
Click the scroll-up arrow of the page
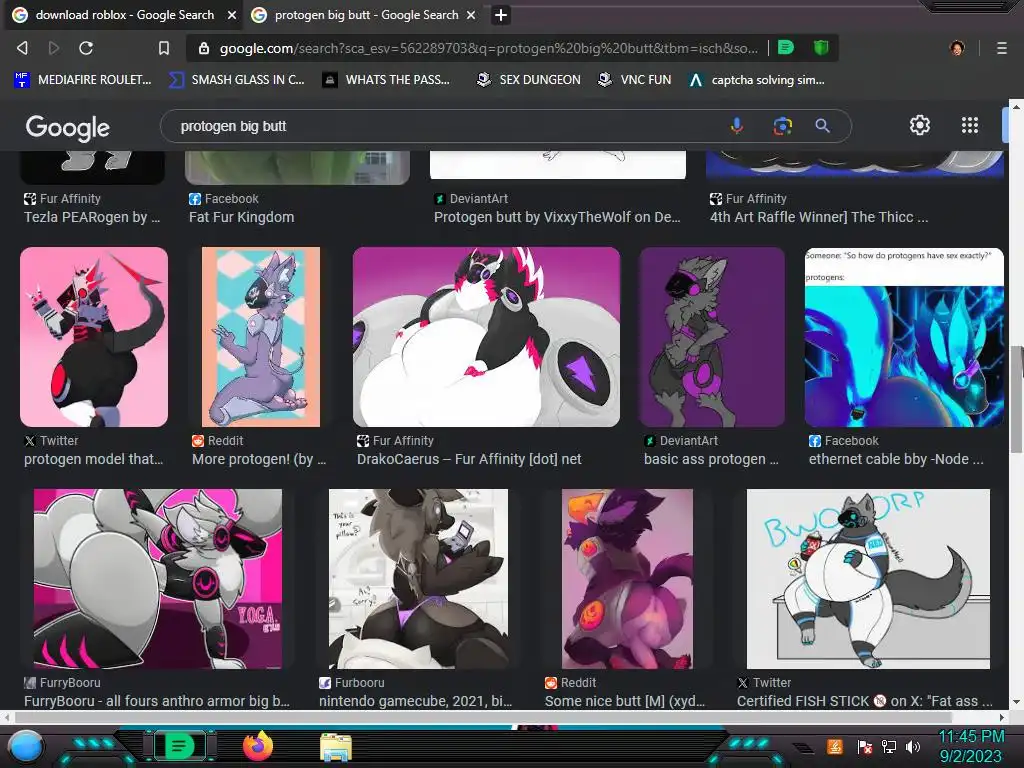click(x=1016, y=105)
